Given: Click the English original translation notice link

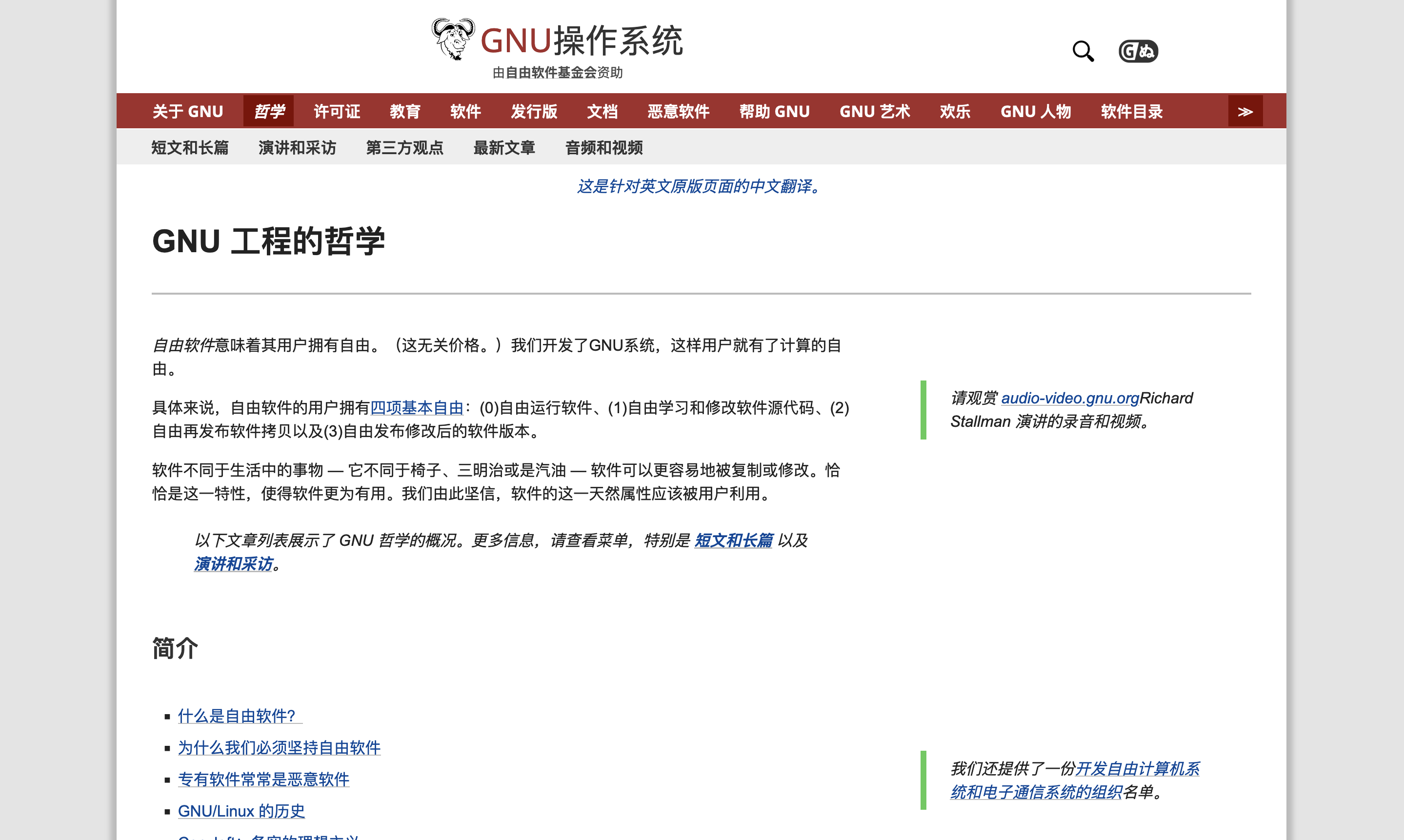Looking at the screenshot, I should click(x=698, y=186).
